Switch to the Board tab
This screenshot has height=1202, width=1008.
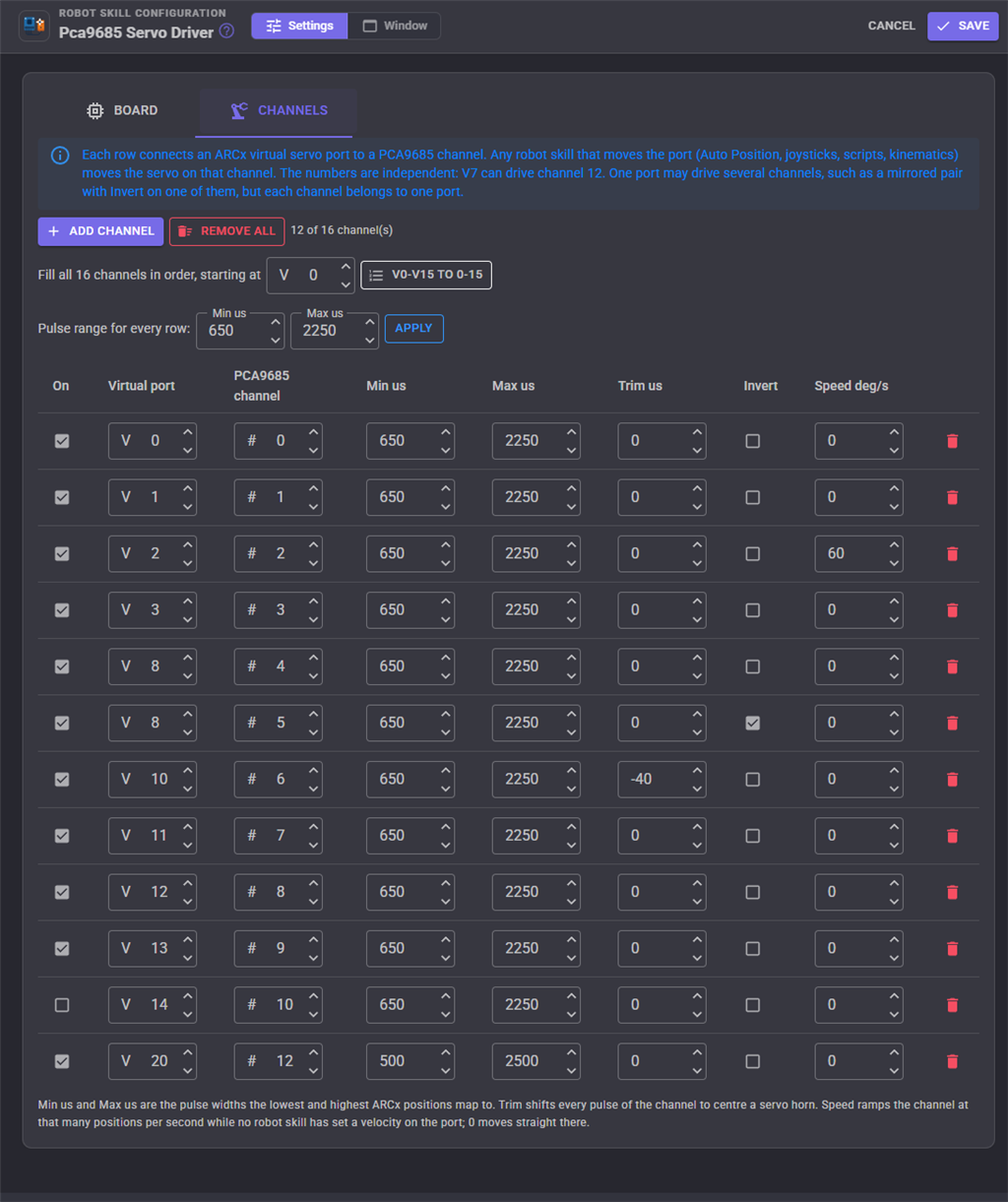[122, 110]
